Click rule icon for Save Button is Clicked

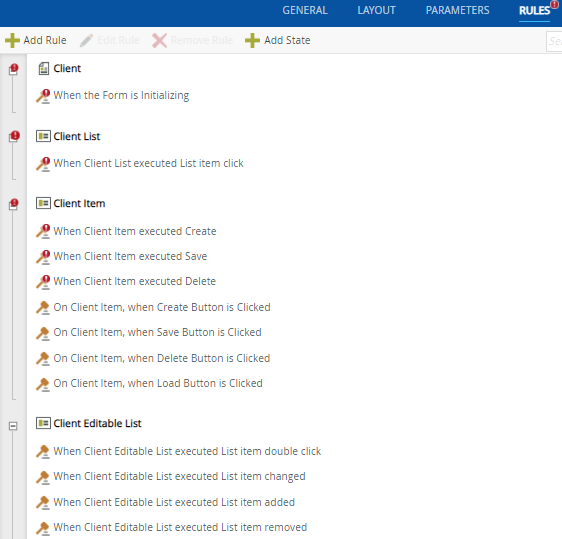[43, 333]
